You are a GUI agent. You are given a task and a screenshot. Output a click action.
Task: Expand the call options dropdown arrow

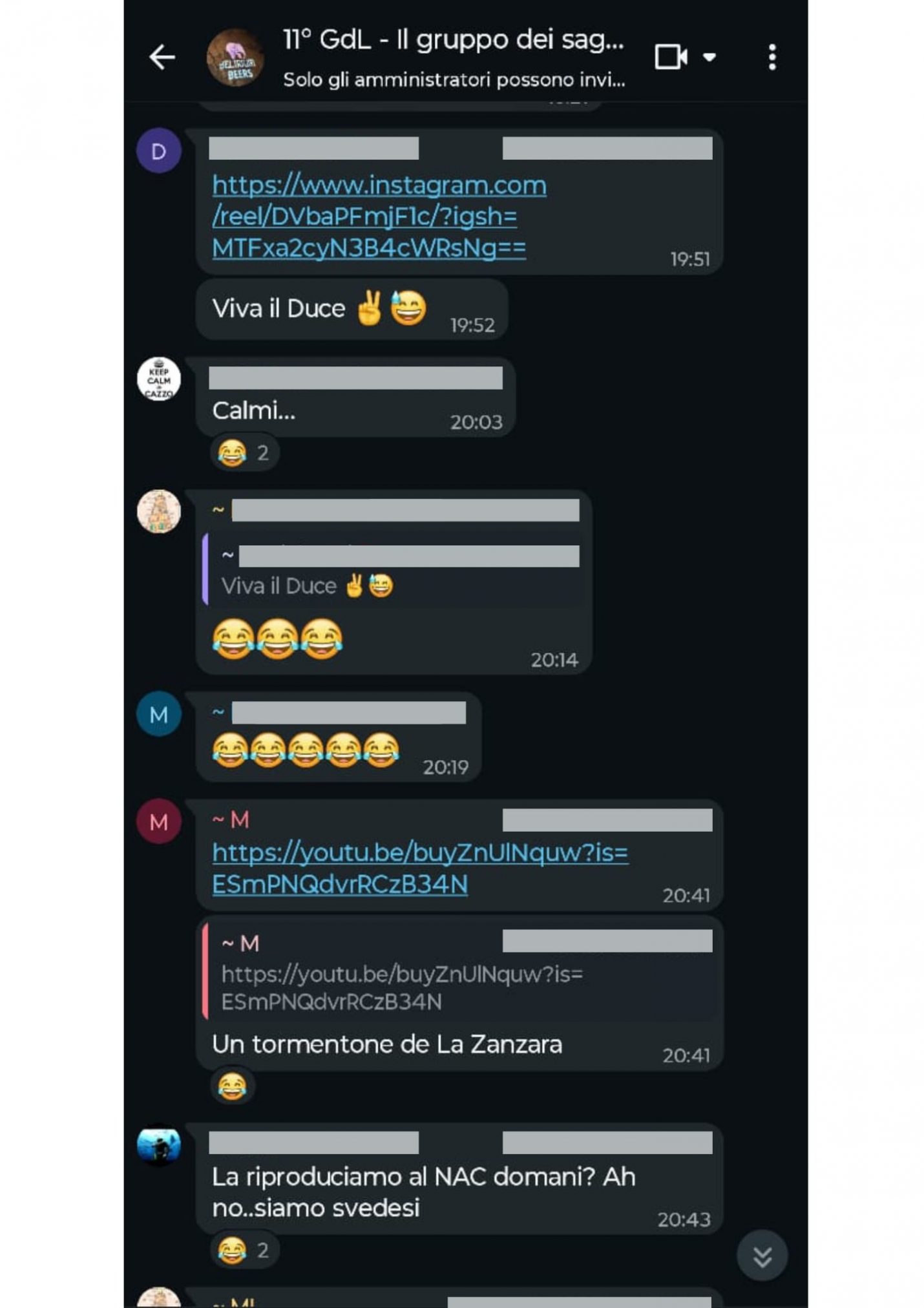coord(709,57)
